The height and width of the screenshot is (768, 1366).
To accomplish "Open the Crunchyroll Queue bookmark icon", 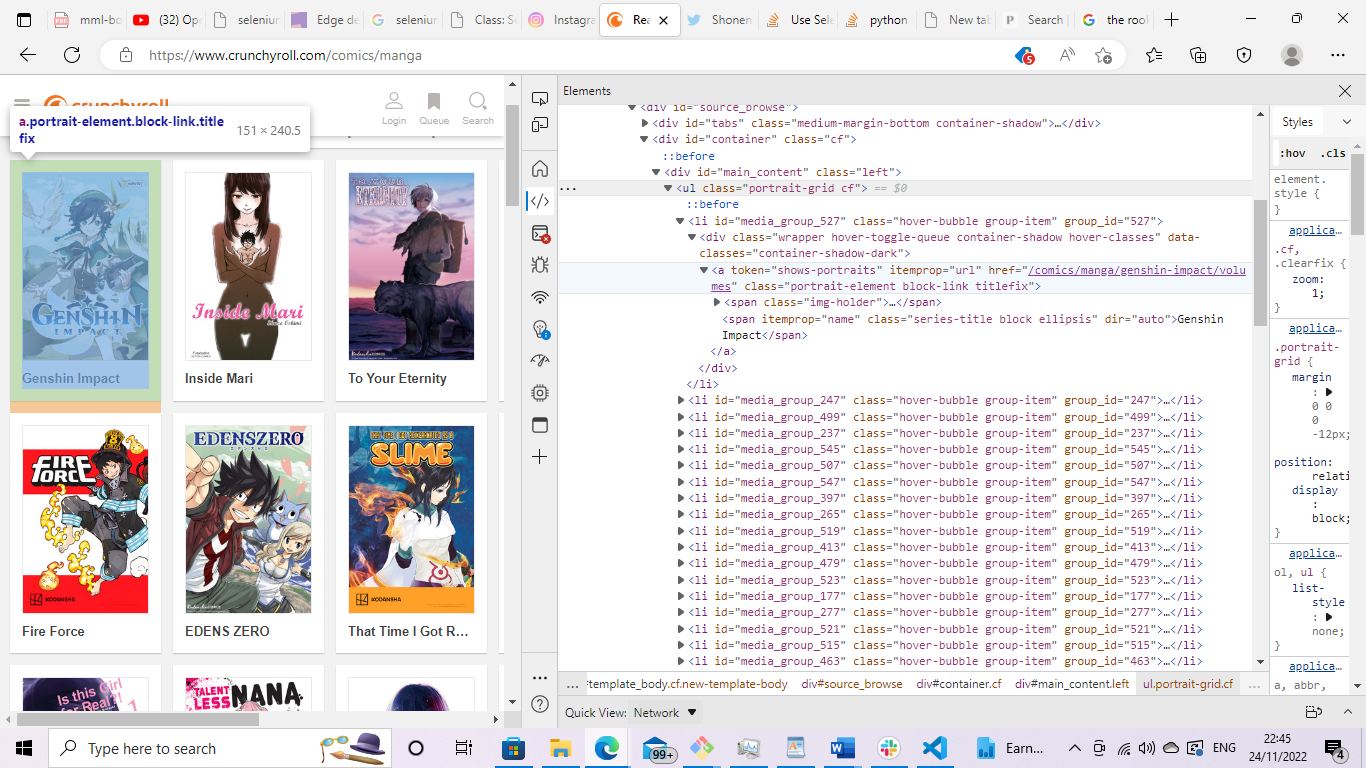I will click(434, 108).
